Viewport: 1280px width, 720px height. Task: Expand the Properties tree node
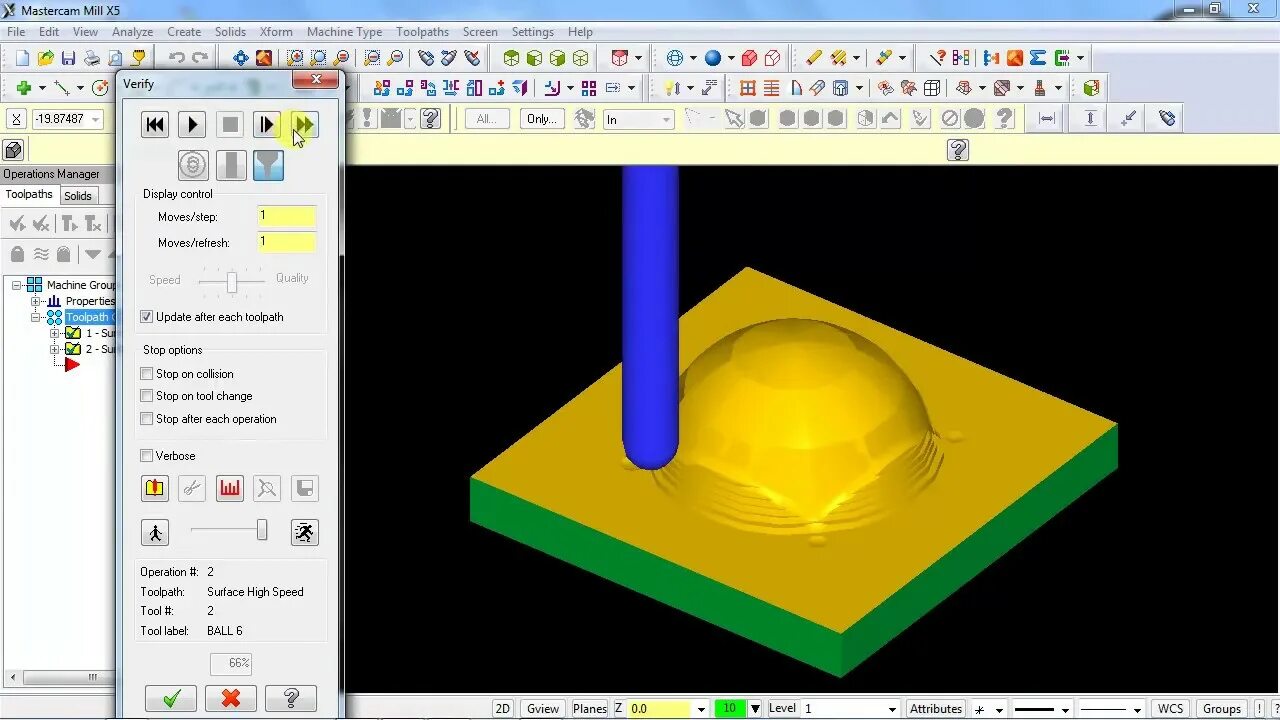pos(36,301)
